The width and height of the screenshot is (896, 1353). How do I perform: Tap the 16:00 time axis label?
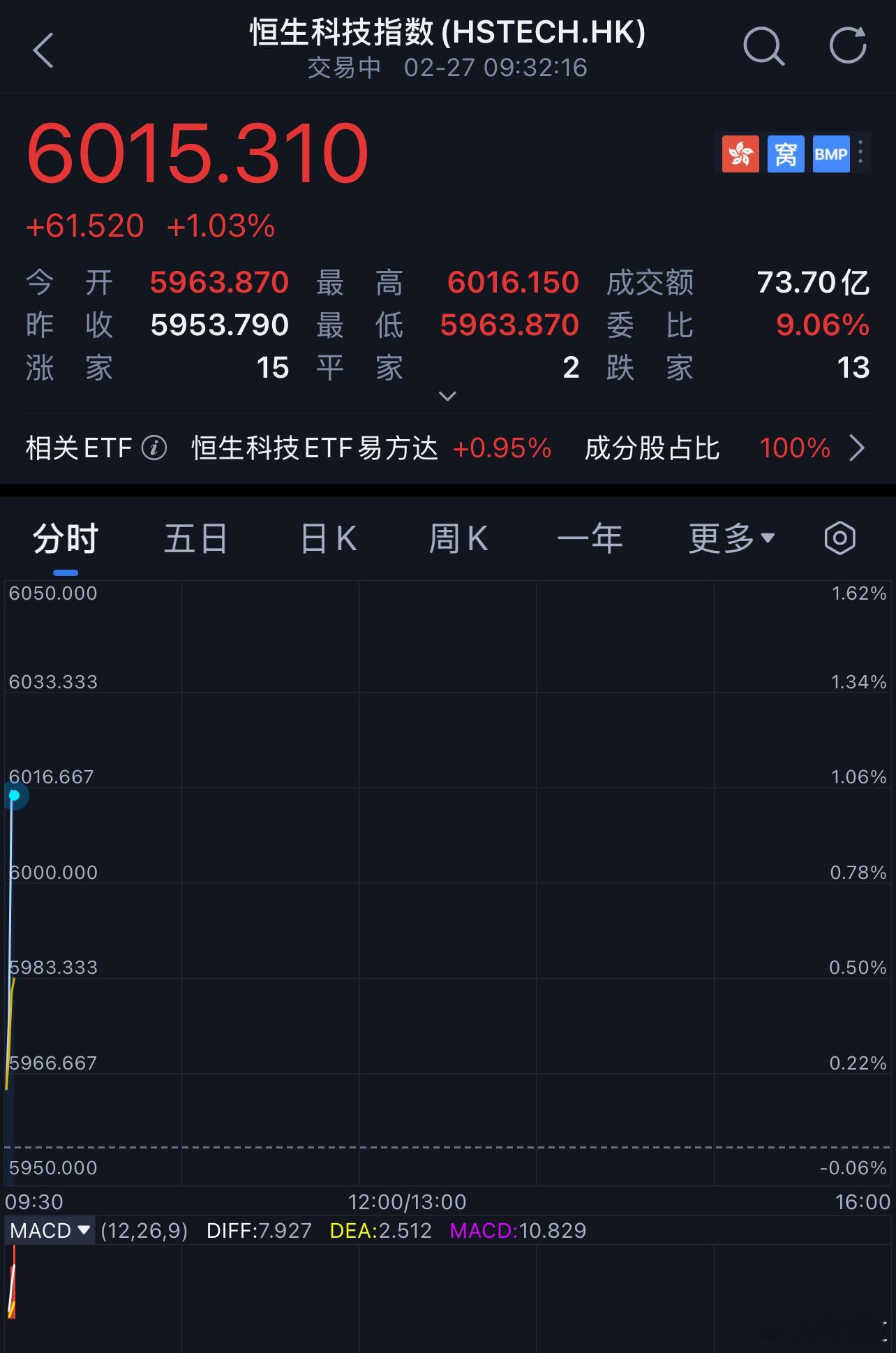click(863, 1202)
